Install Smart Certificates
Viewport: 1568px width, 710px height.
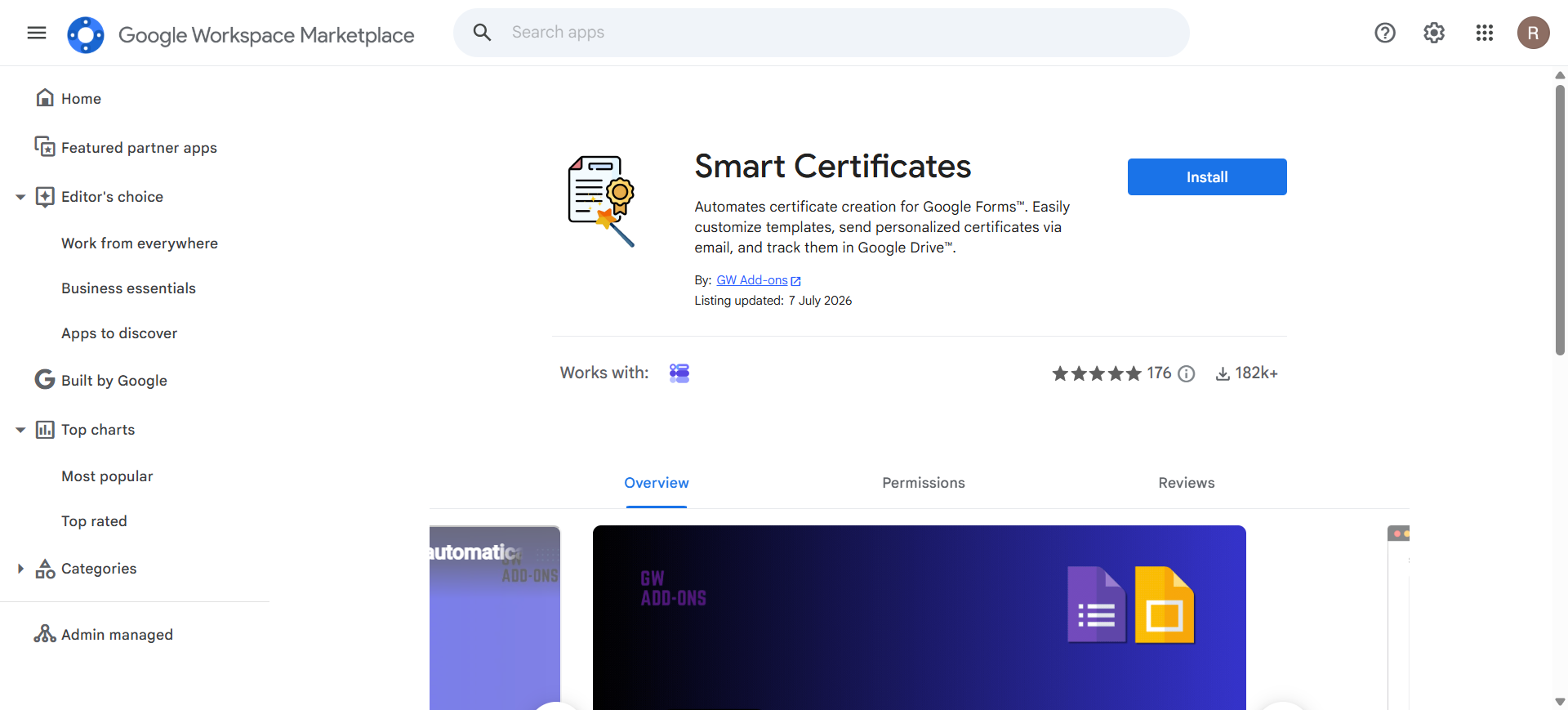1207,176
